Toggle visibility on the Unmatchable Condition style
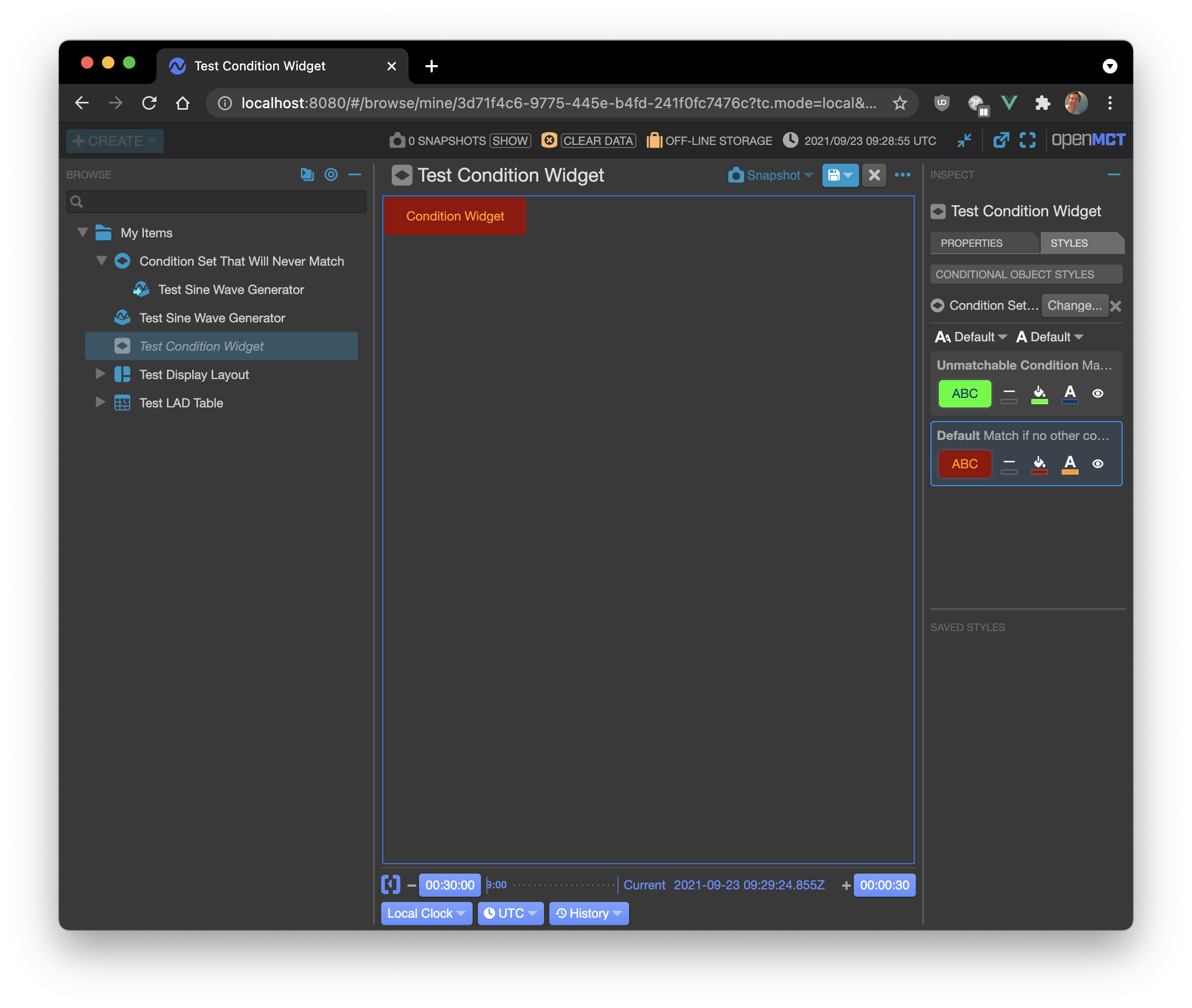 1097,393
